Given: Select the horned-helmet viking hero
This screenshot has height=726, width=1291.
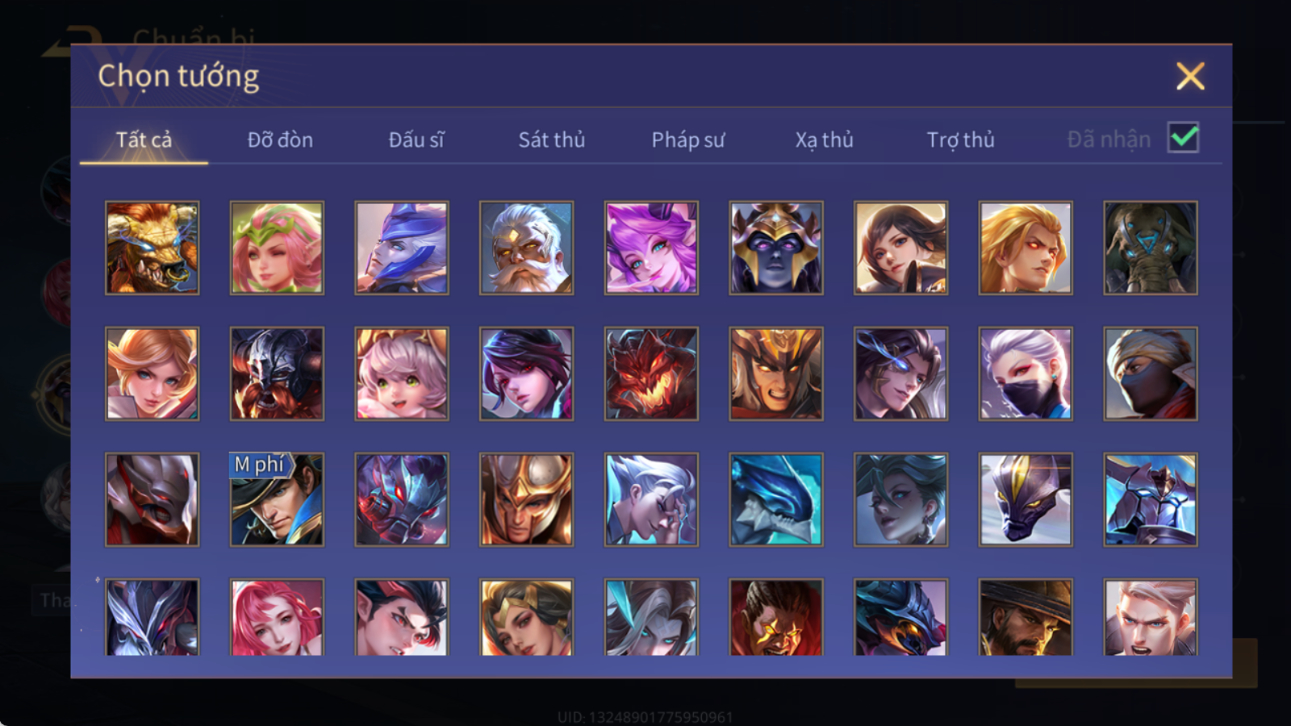Looking at the screenshot, I should [277, 374].
